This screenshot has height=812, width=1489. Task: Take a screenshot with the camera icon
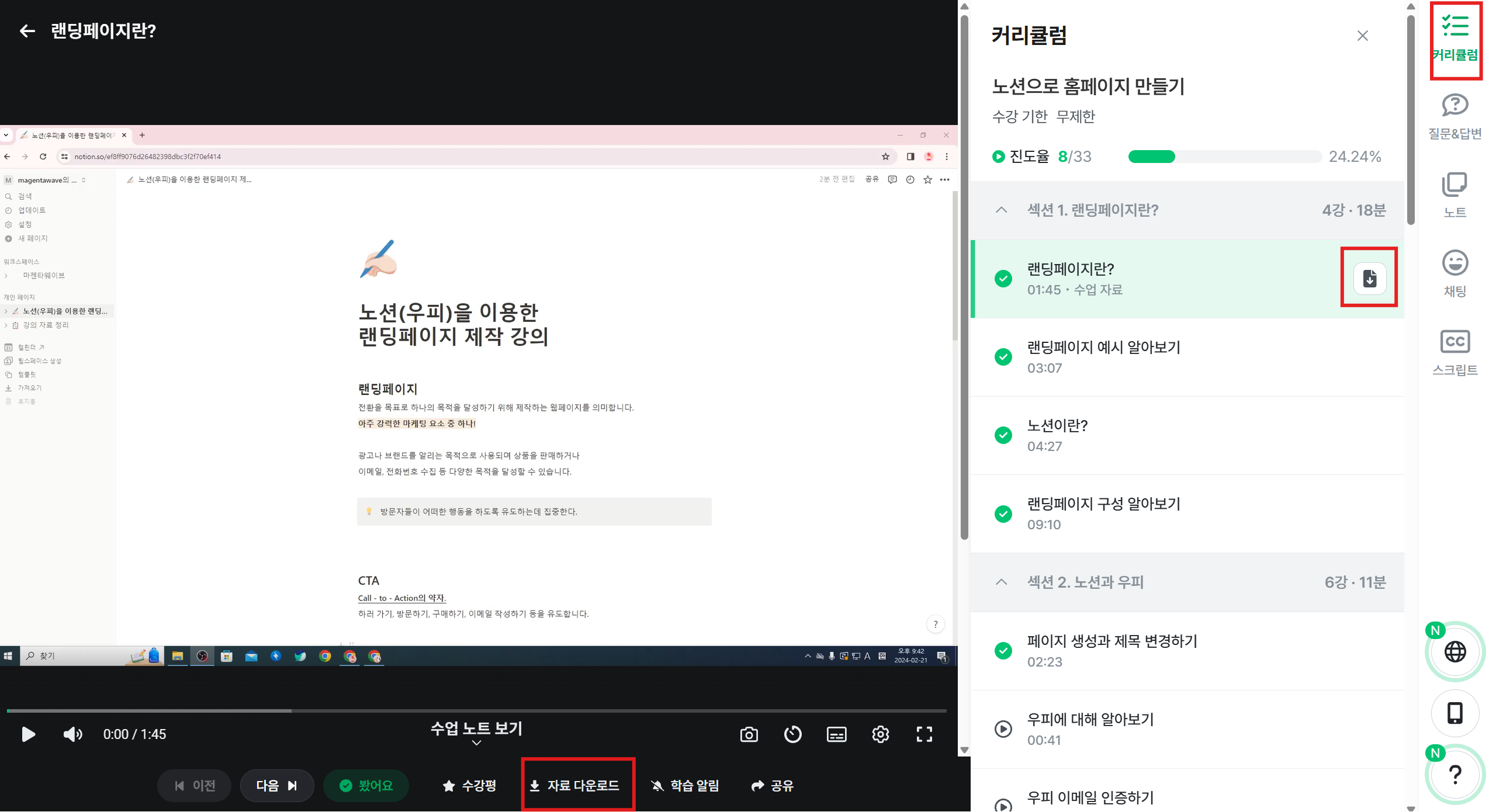point(749,734)
